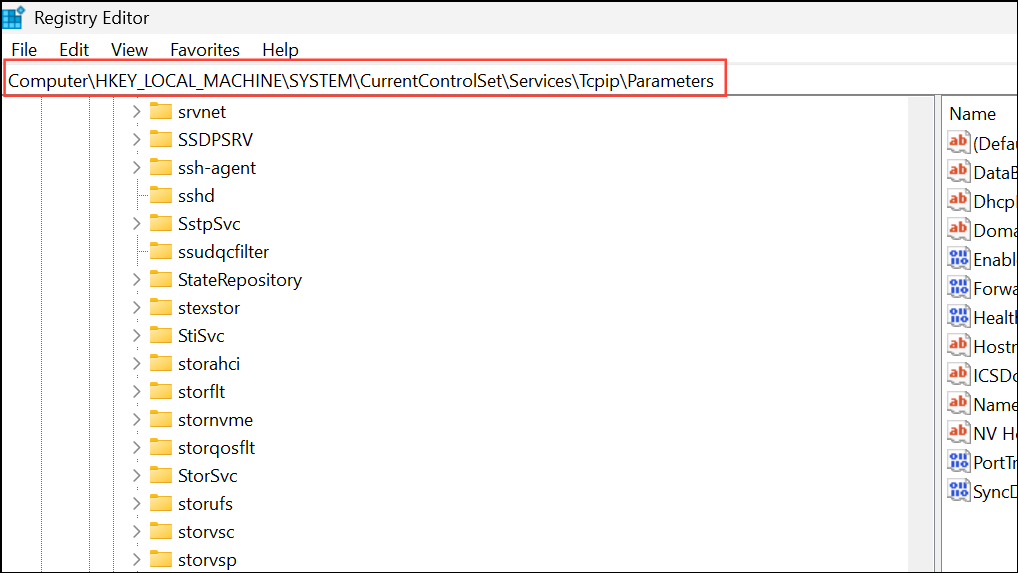Select the stexstor folder icon
This screenshot has height=573, width=1018.
pos(160,307)
